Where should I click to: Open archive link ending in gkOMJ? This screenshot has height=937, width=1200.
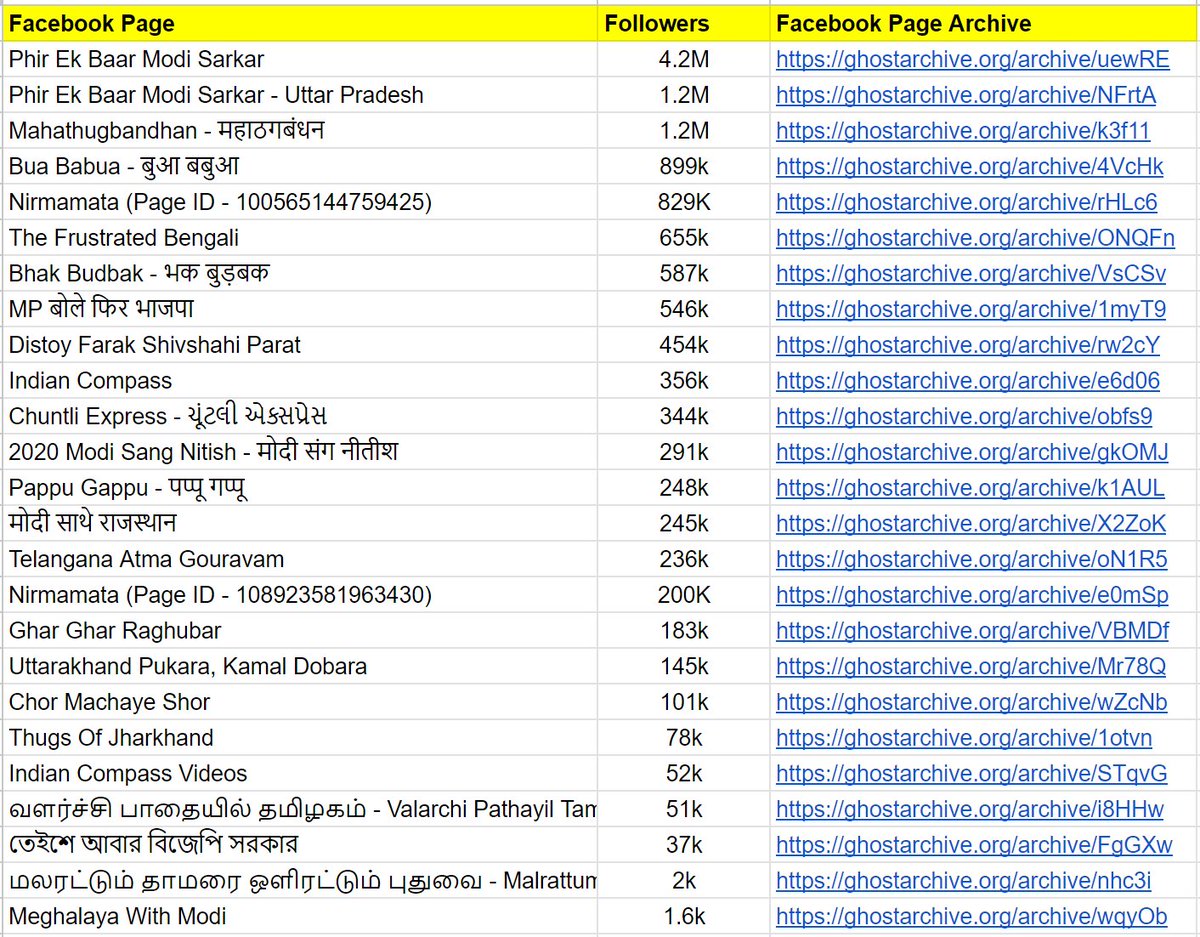pyautogui.click(x=972, y=452)
